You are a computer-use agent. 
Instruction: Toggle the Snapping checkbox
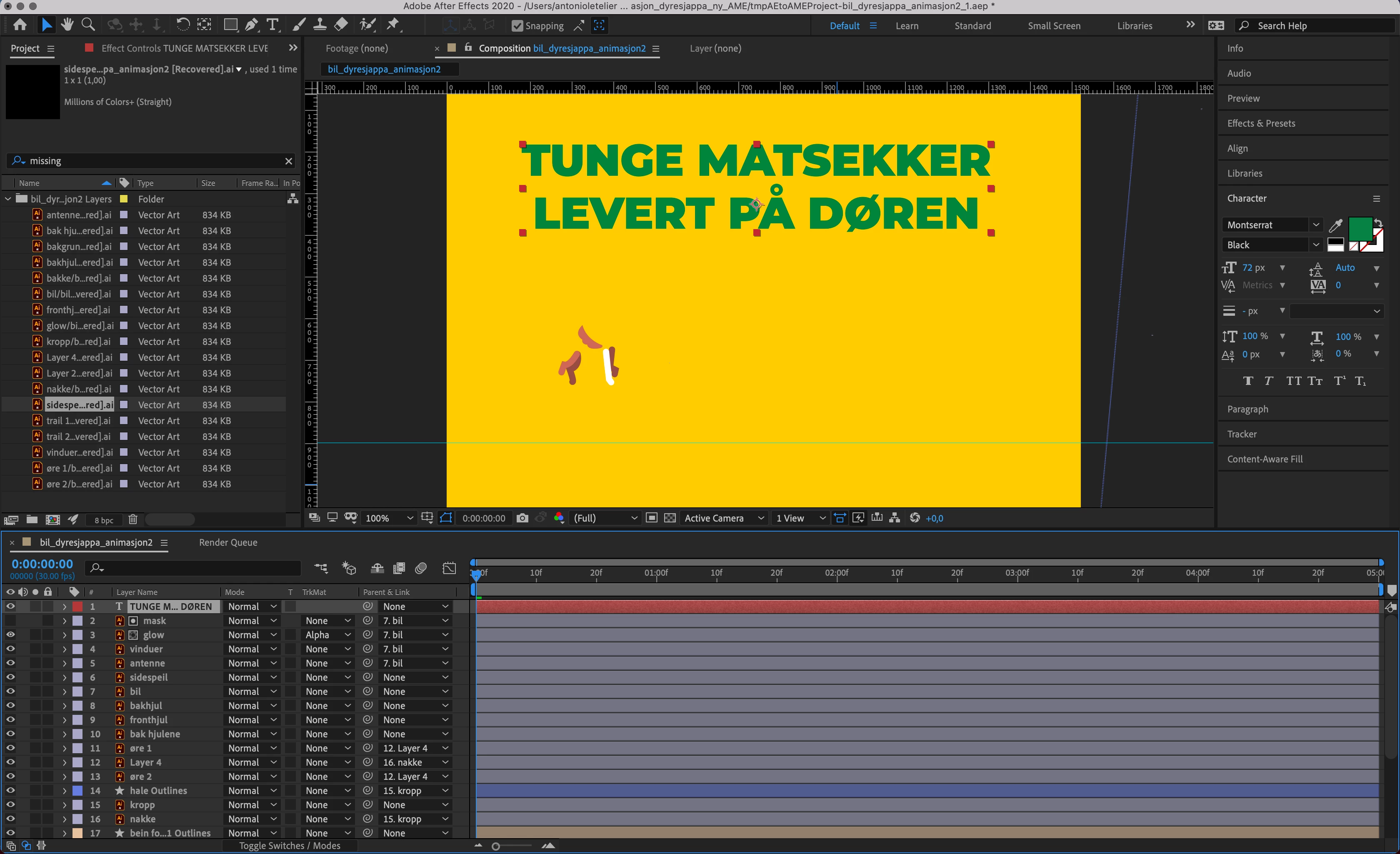(517, 25)
